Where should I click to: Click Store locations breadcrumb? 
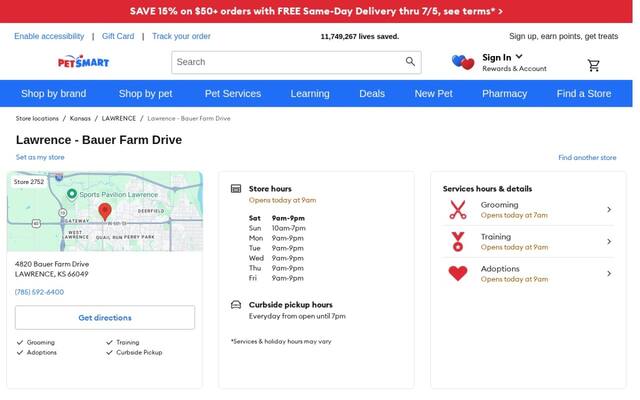(37, 118)
